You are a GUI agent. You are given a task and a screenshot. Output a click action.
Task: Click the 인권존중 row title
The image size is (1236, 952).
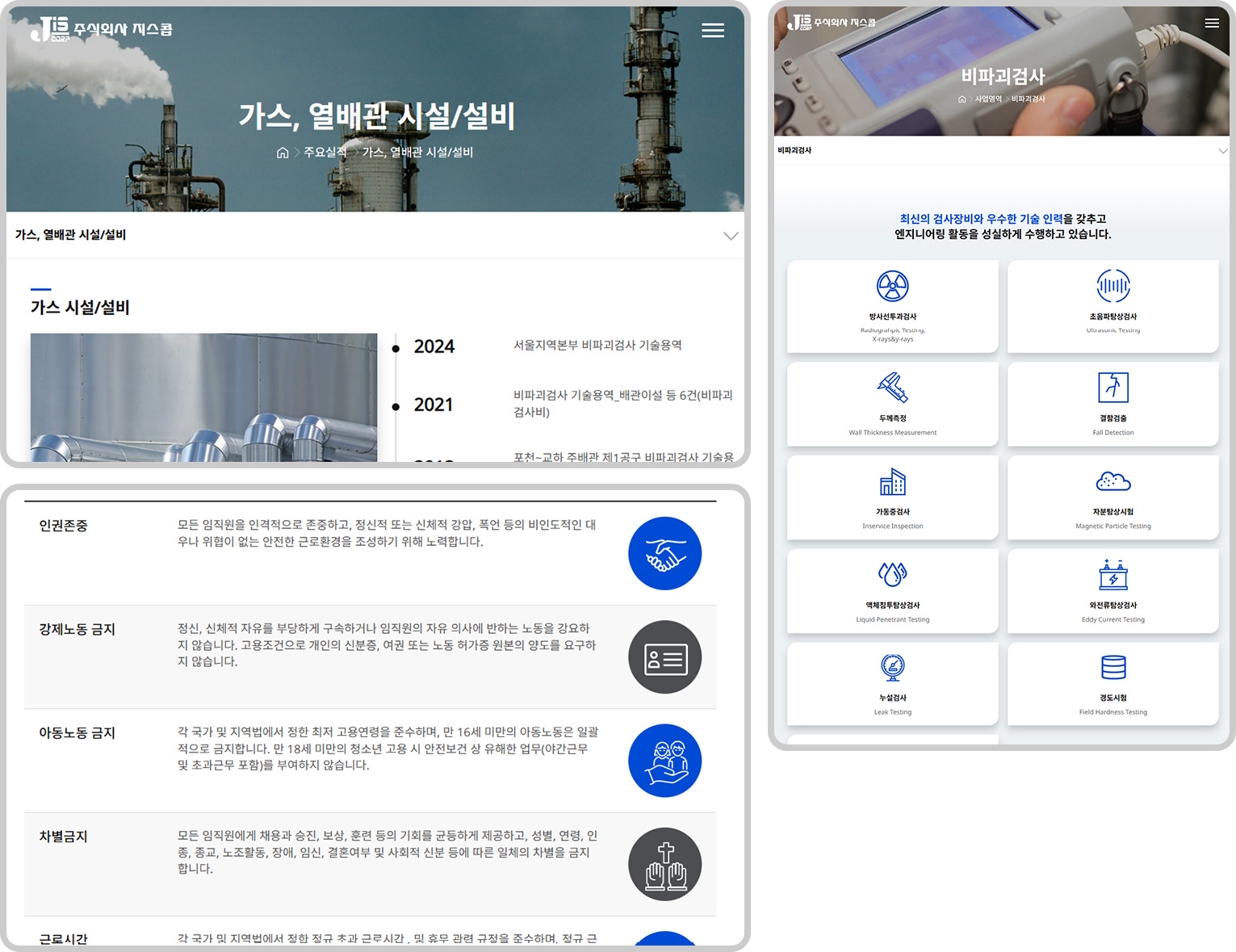tap(64, 526)
